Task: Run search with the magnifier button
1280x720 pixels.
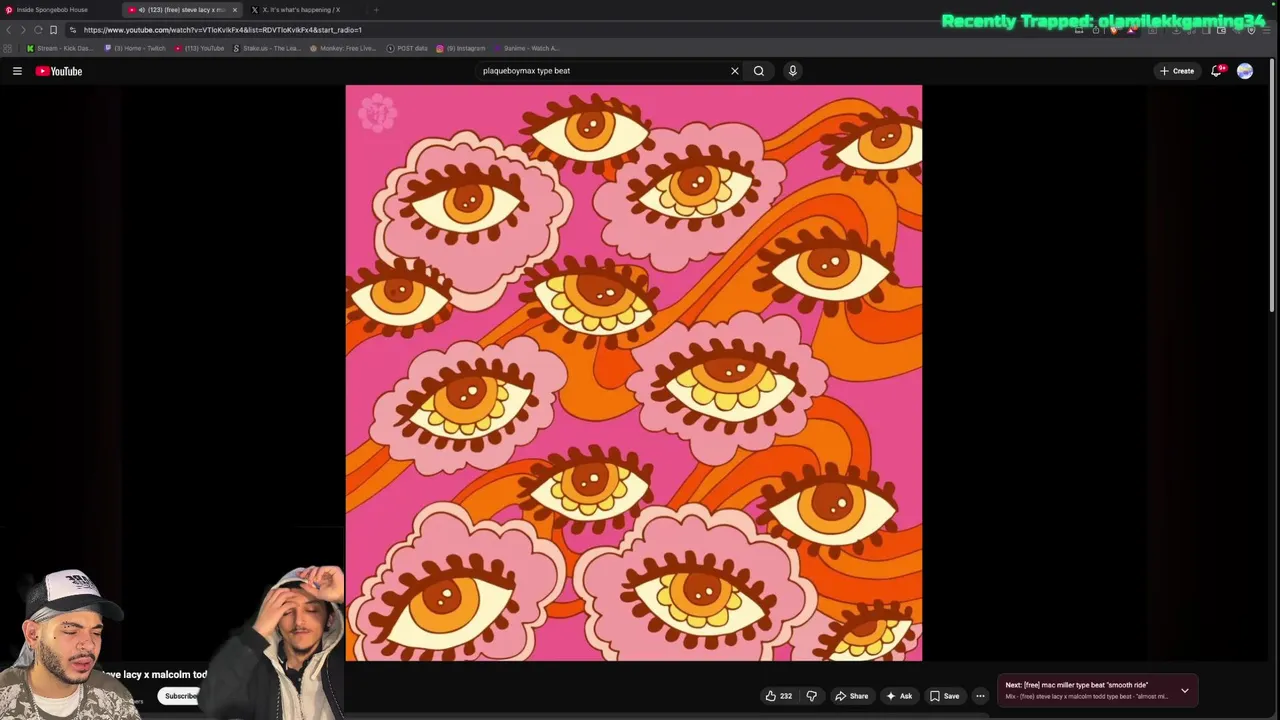Action: 759,71
